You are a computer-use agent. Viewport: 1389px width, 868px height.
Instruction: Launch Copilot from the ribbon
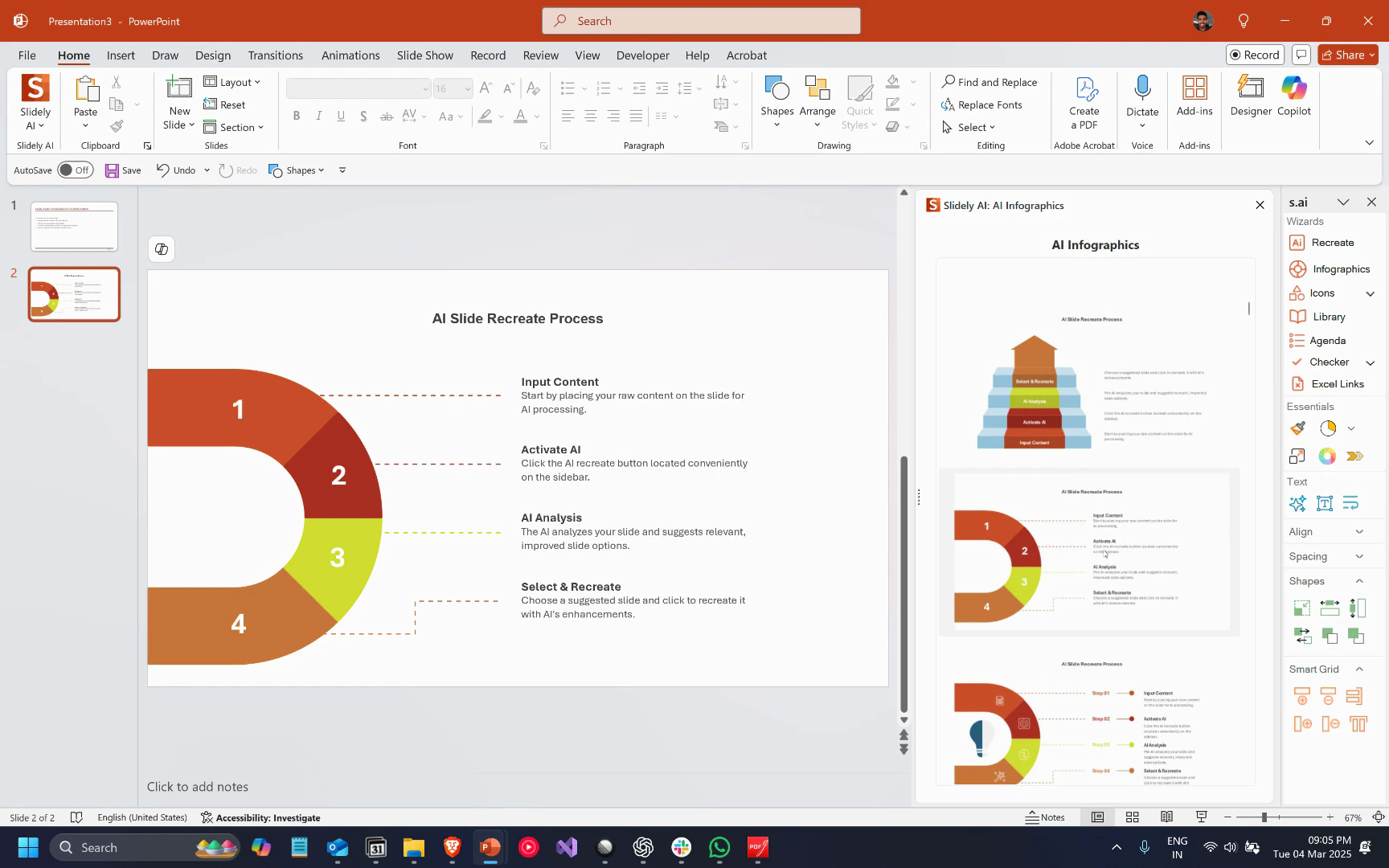1293,96
